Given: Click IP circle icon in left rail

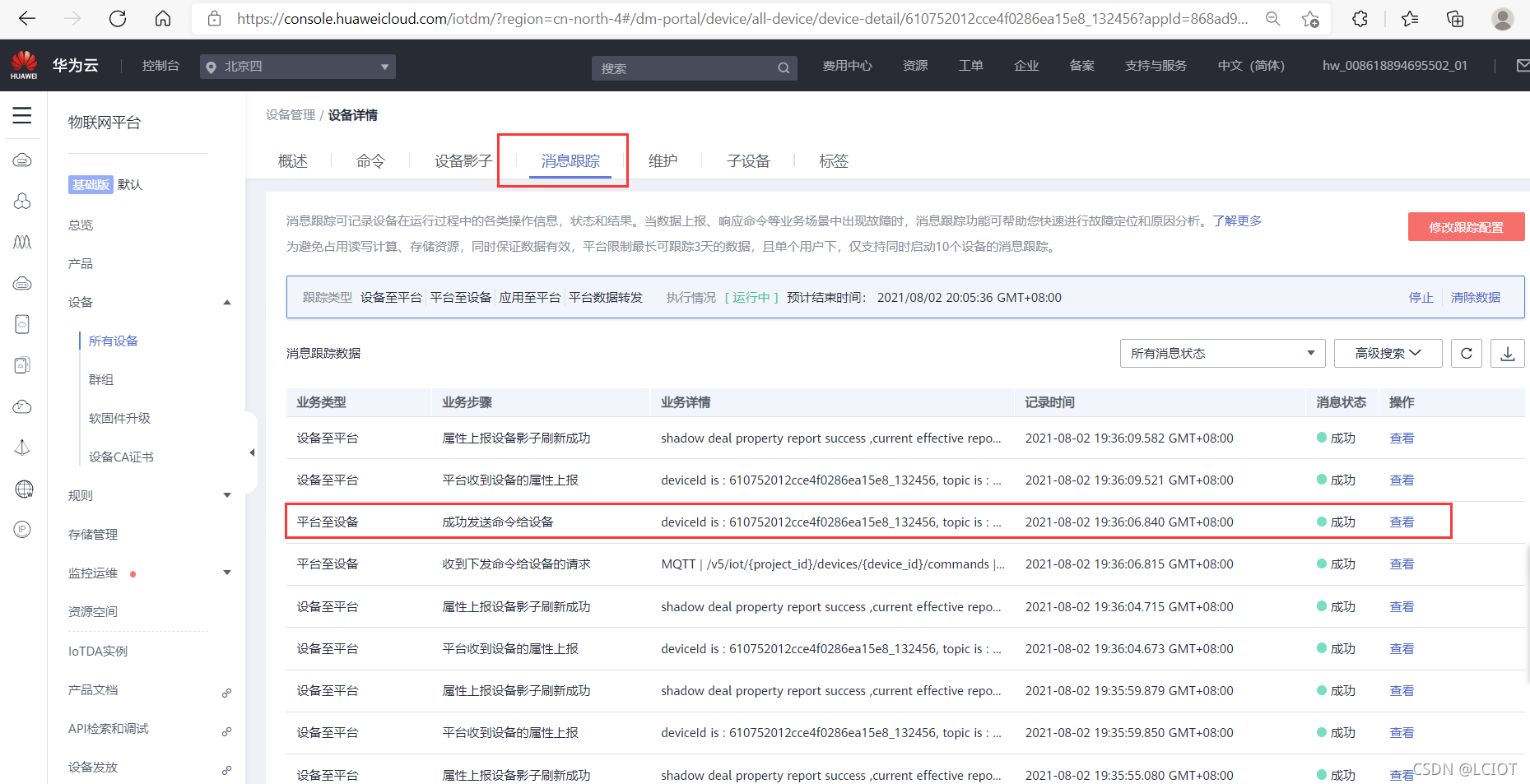Looking at the screenshot, I should (x=22, y=530).
